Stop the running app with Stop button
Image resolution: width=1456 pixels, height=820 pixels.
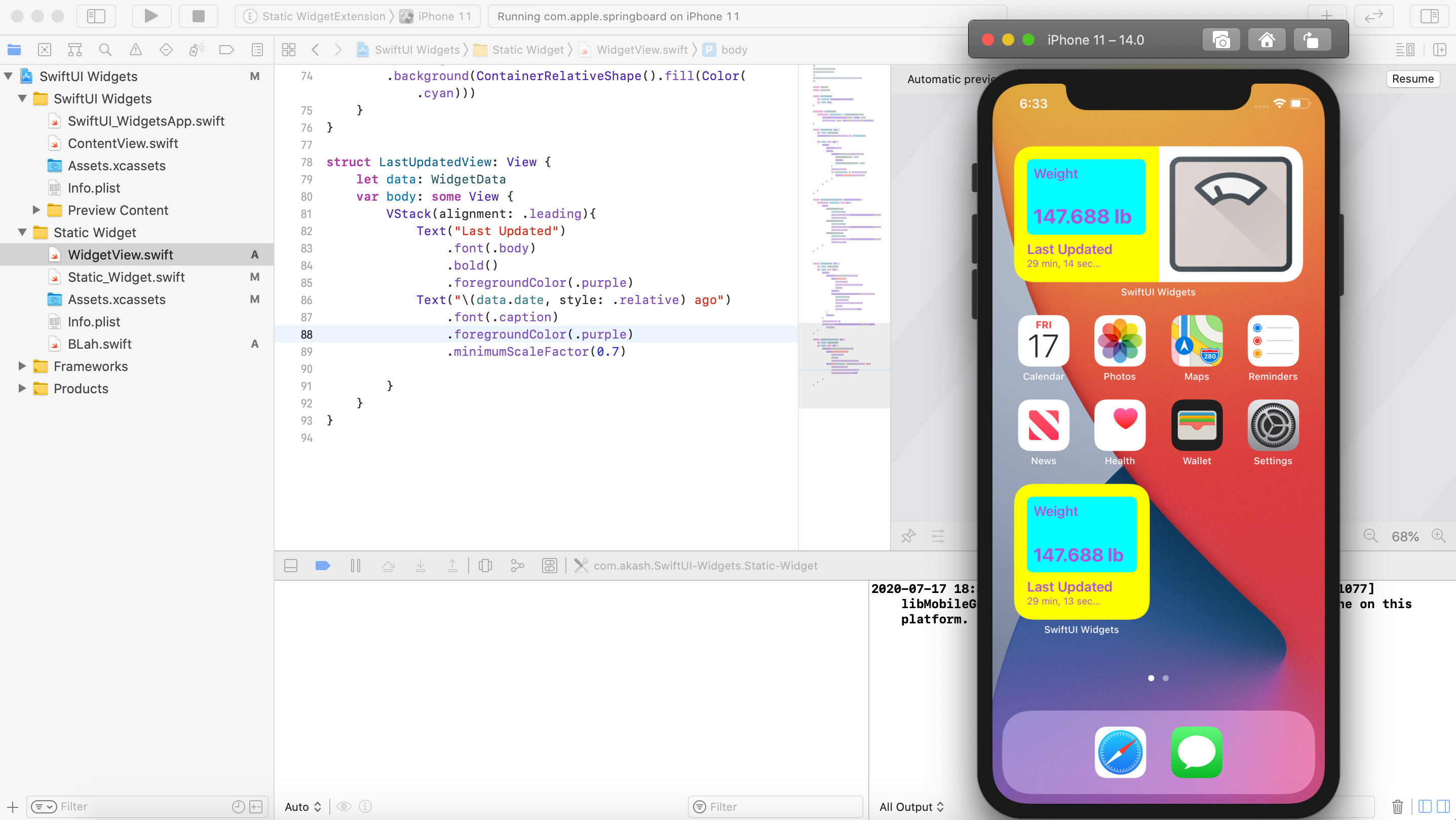point(199,16)
